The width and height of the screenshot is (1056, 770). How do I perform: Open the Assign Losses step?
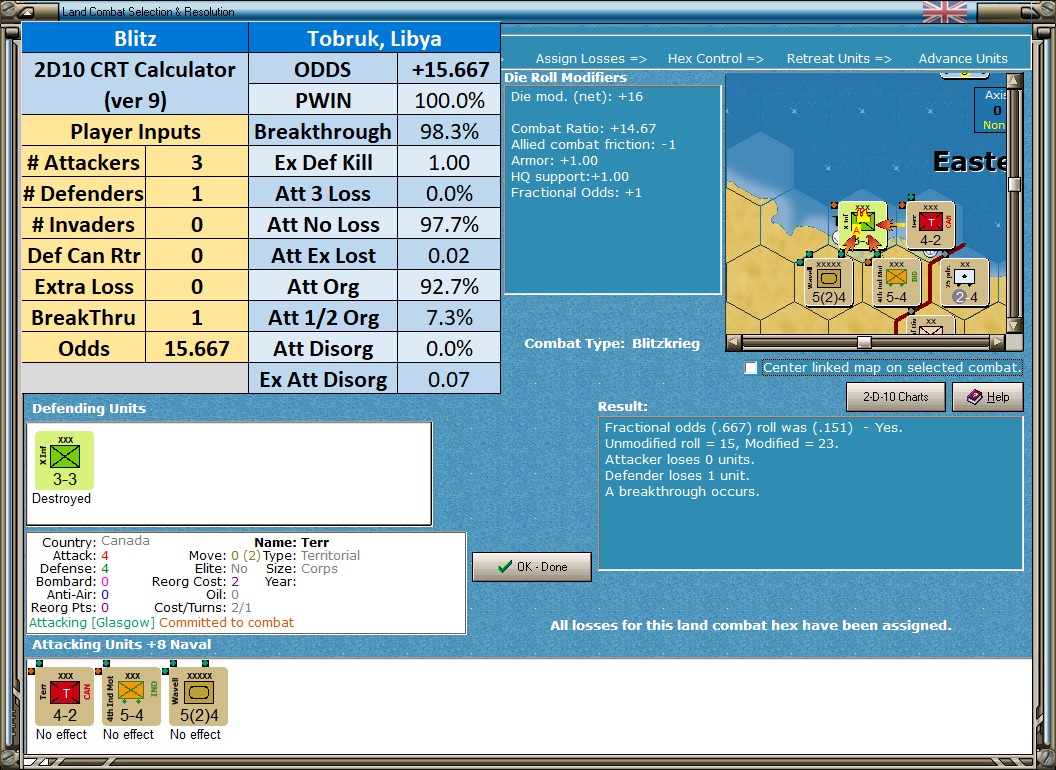591,59
